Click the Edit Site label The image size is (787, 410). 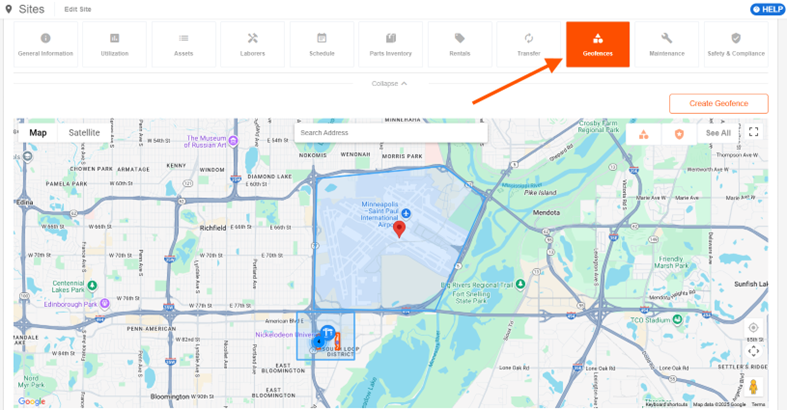78,9
